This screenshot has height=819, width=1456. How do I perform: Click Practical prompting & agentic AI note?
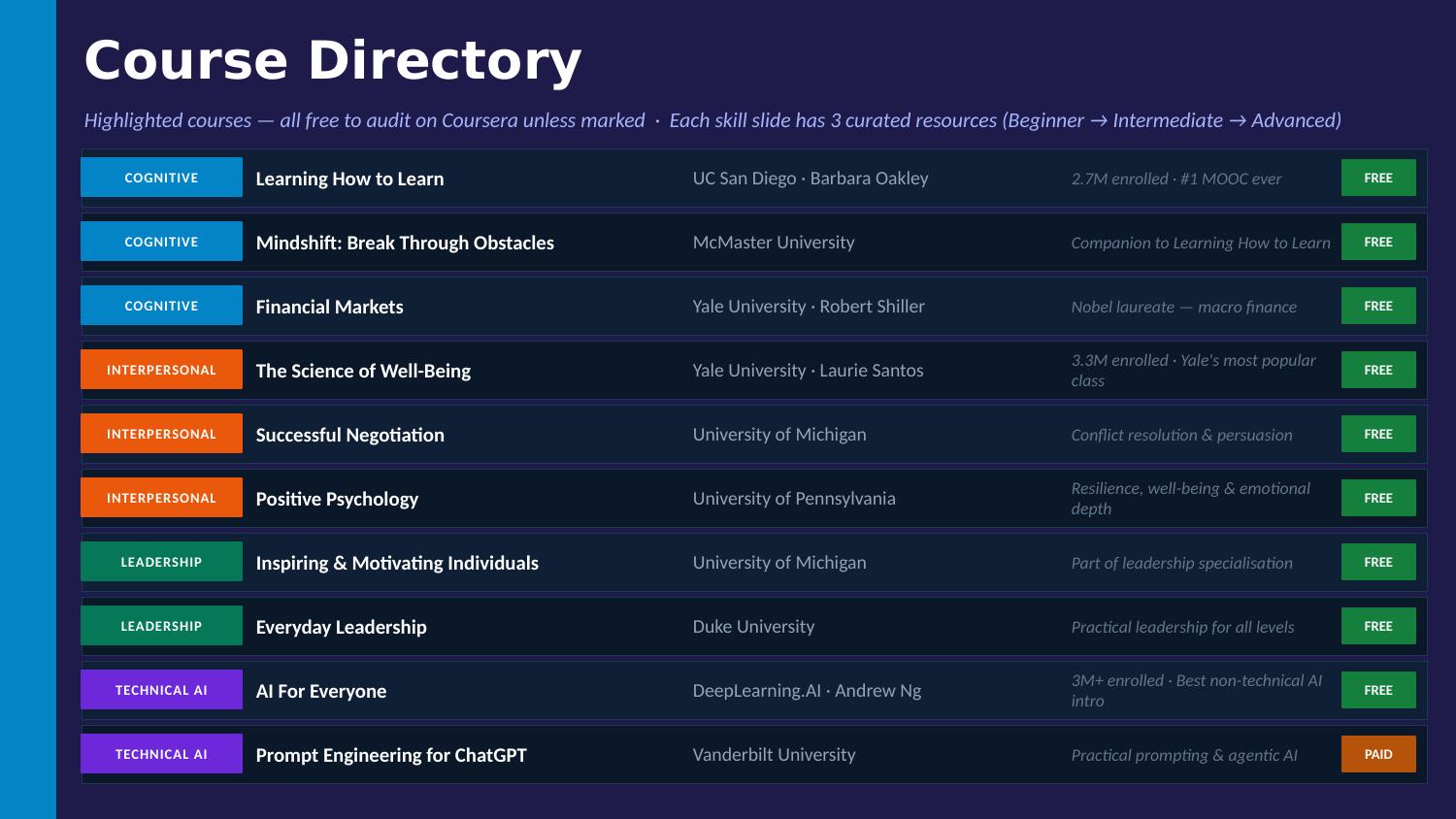click(1184, 755)
